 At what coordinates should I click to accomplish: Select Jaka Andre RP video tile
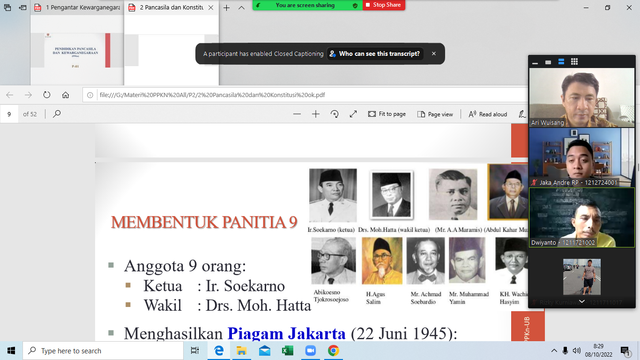[582, 158]
